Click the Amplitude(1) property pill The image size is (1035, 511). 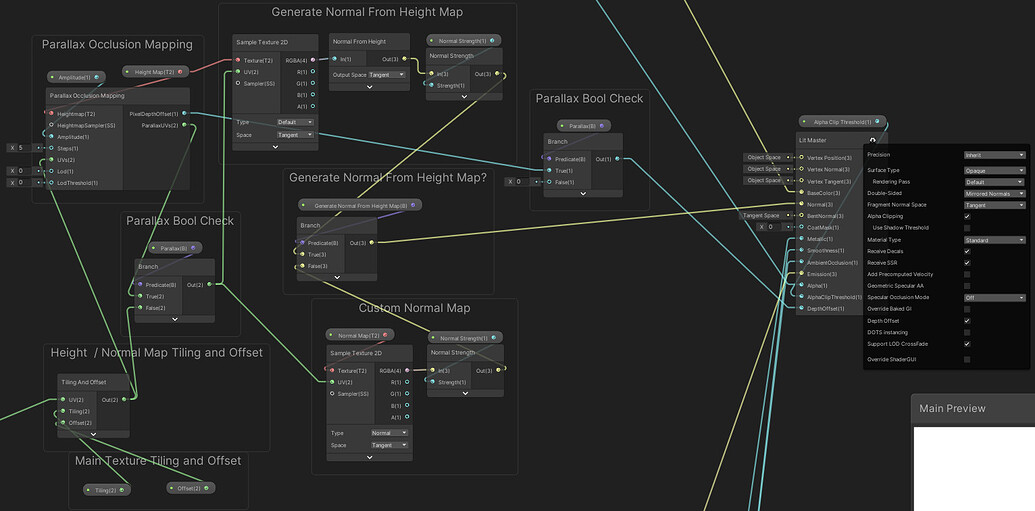click(77, 77)
